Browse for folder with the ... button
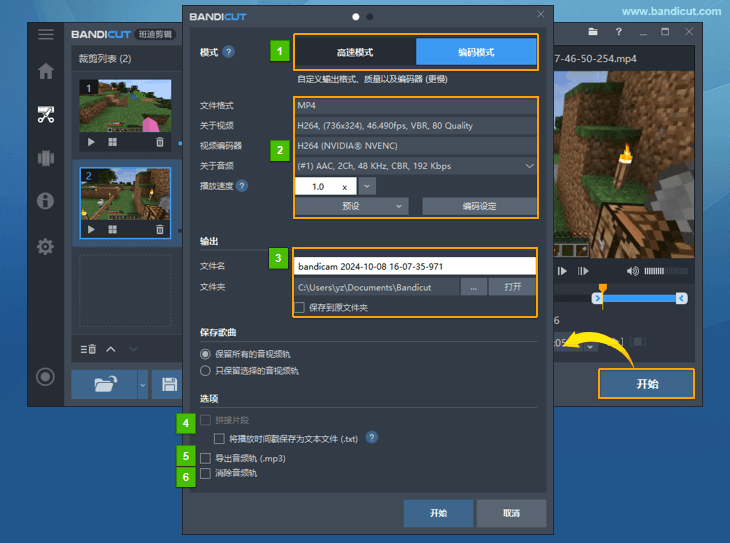 tap(474, 287)
